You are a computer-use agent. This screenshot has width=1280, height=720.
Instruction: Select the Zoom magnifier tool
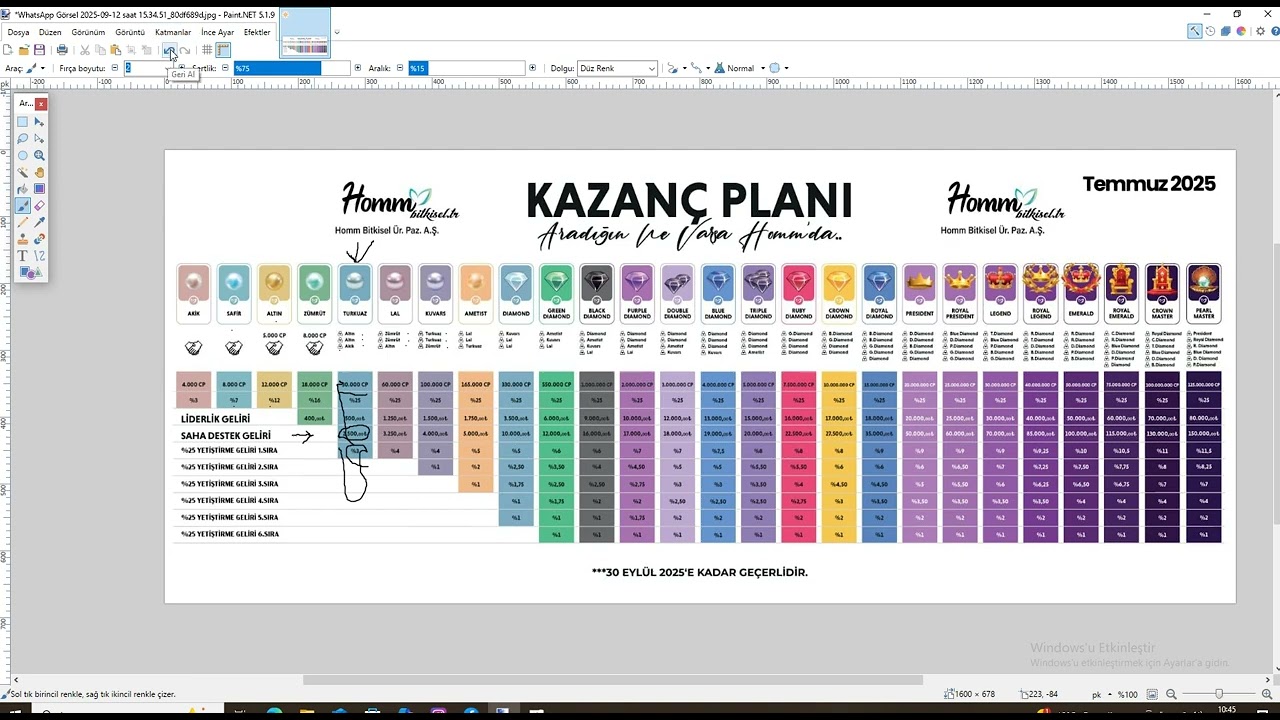(39, 155)
